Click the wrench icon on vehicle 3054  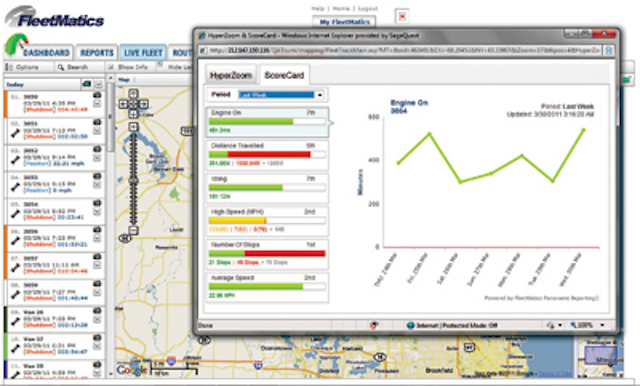coord(16,214)
